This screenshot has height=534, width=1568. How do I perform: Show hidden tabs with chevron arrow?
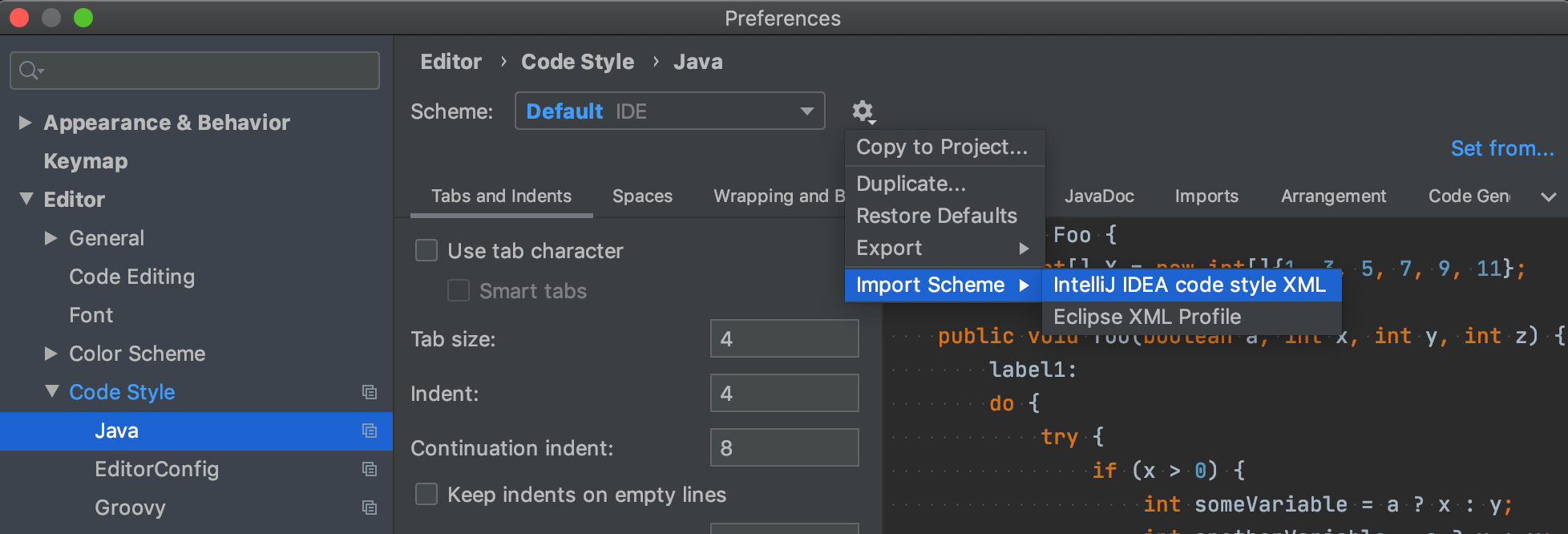(x=1548, y=196)
